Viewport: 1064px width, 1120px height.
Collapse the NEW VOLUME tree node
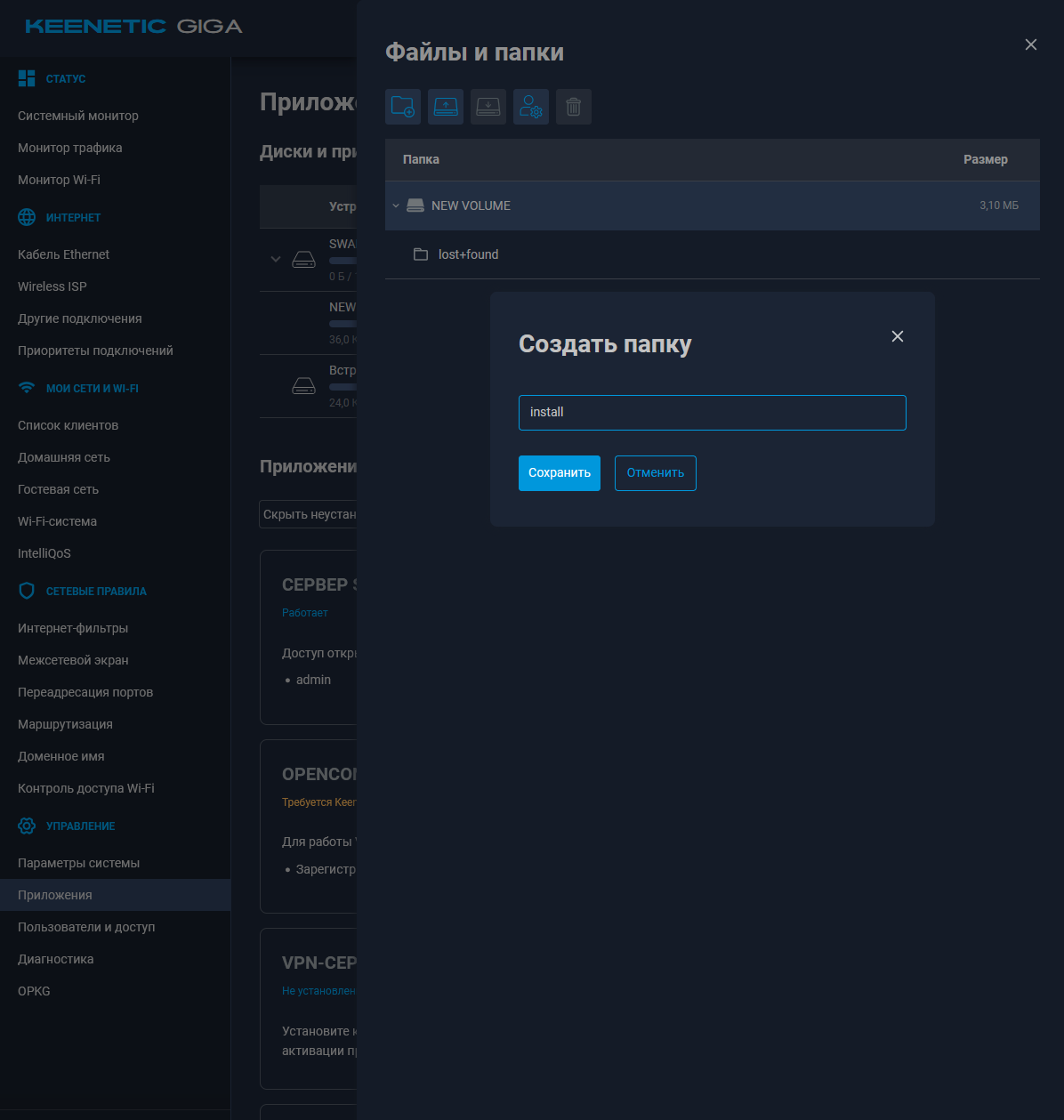pos(396,205)
